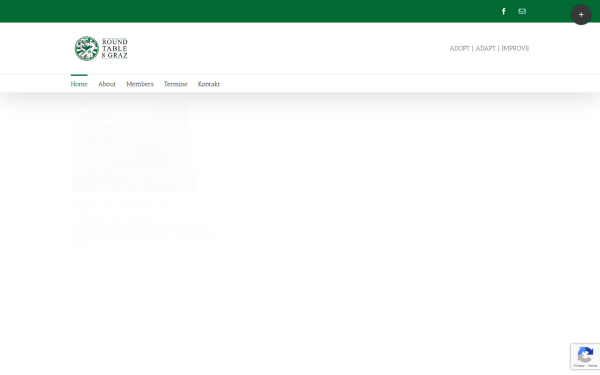
Task: Click the email envelope icon
Action: [x=522, y=11]
